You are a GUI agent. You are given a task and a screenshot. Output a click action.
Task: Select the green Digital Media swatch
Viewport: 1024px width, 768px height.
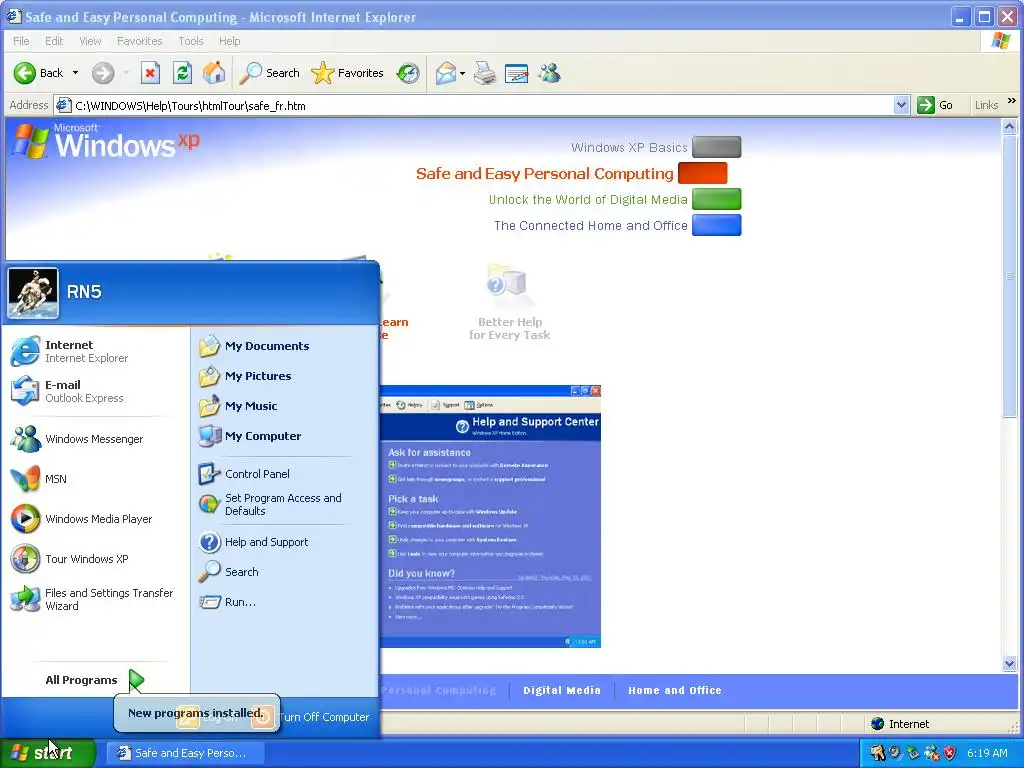click(716, 199)
